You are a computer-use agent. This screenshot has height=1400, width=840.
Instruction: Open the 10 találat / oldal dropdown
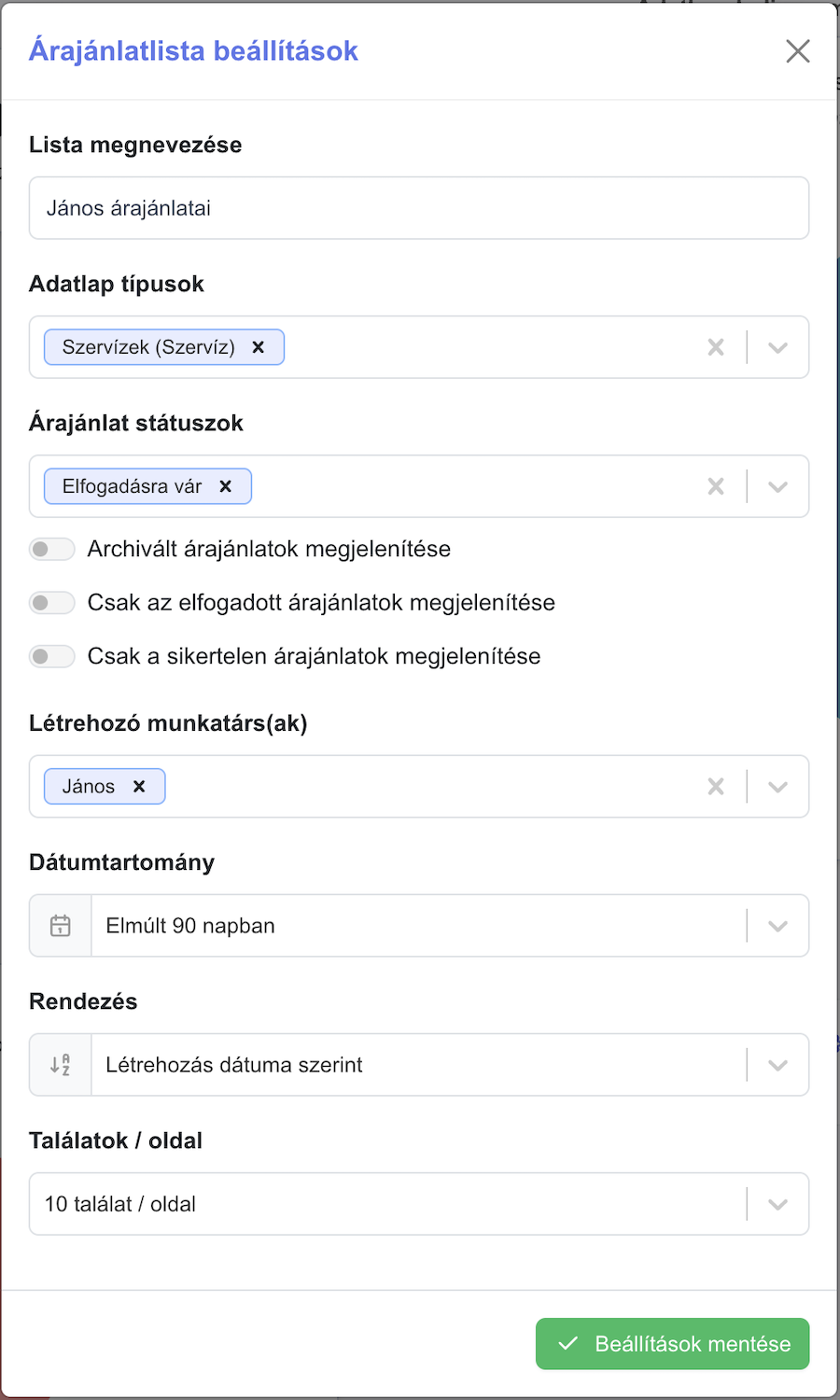pyautogui.click(x=419, y=1204)
